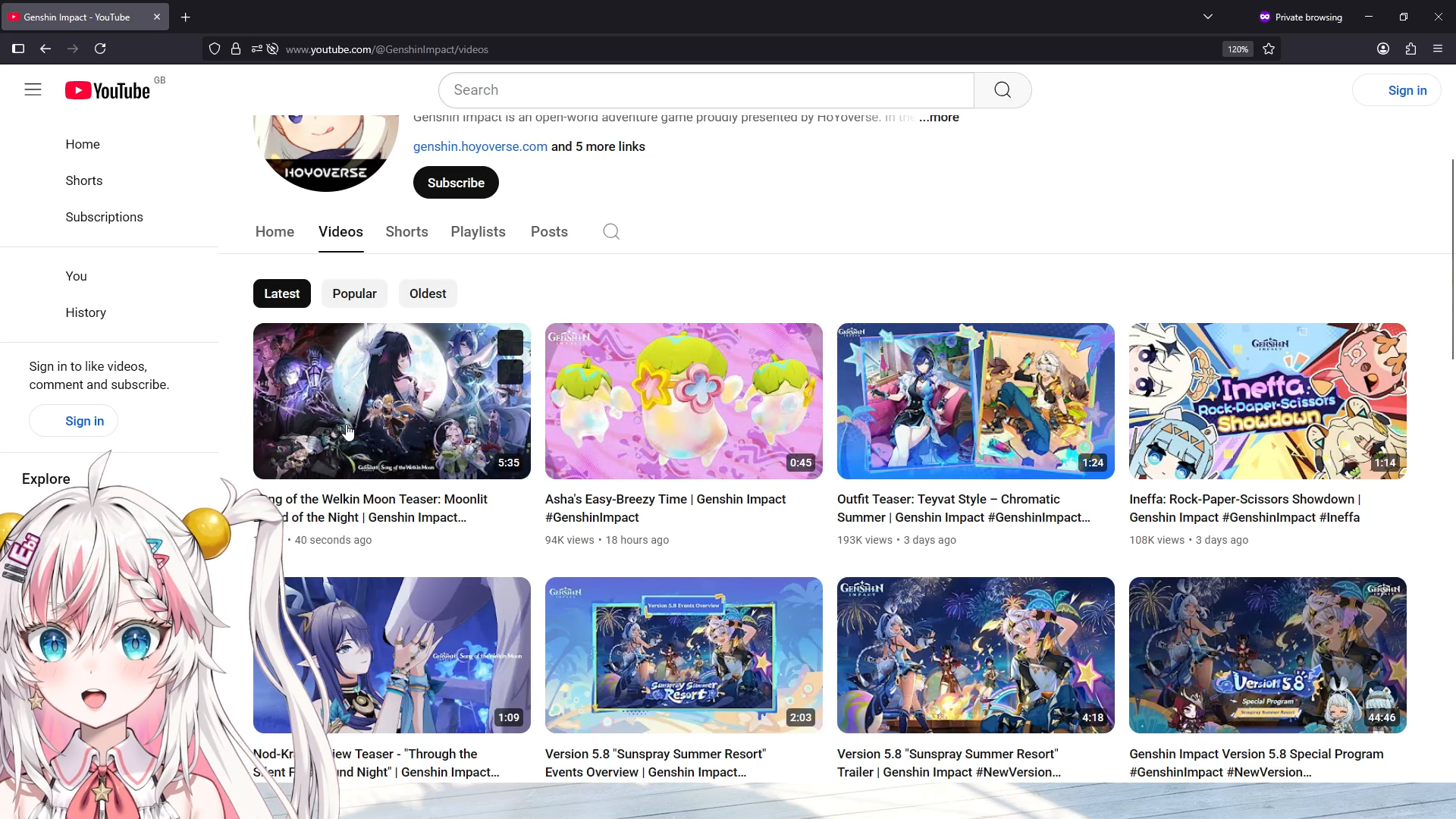Open the Playlists tab

(478, 232)
